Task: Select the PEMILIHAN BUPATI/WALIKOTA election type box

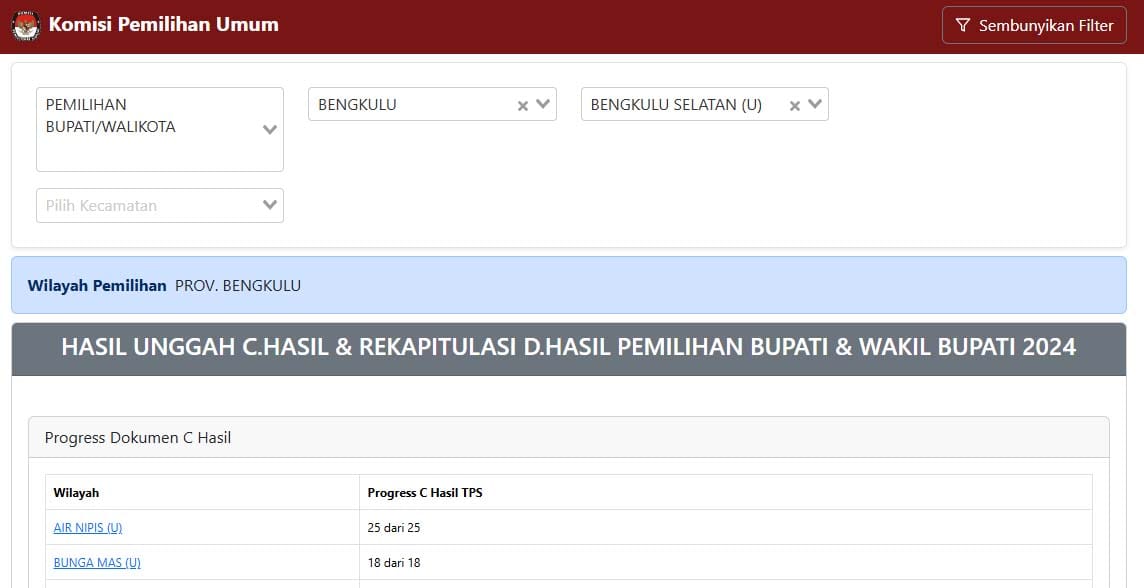Action: 150,128
